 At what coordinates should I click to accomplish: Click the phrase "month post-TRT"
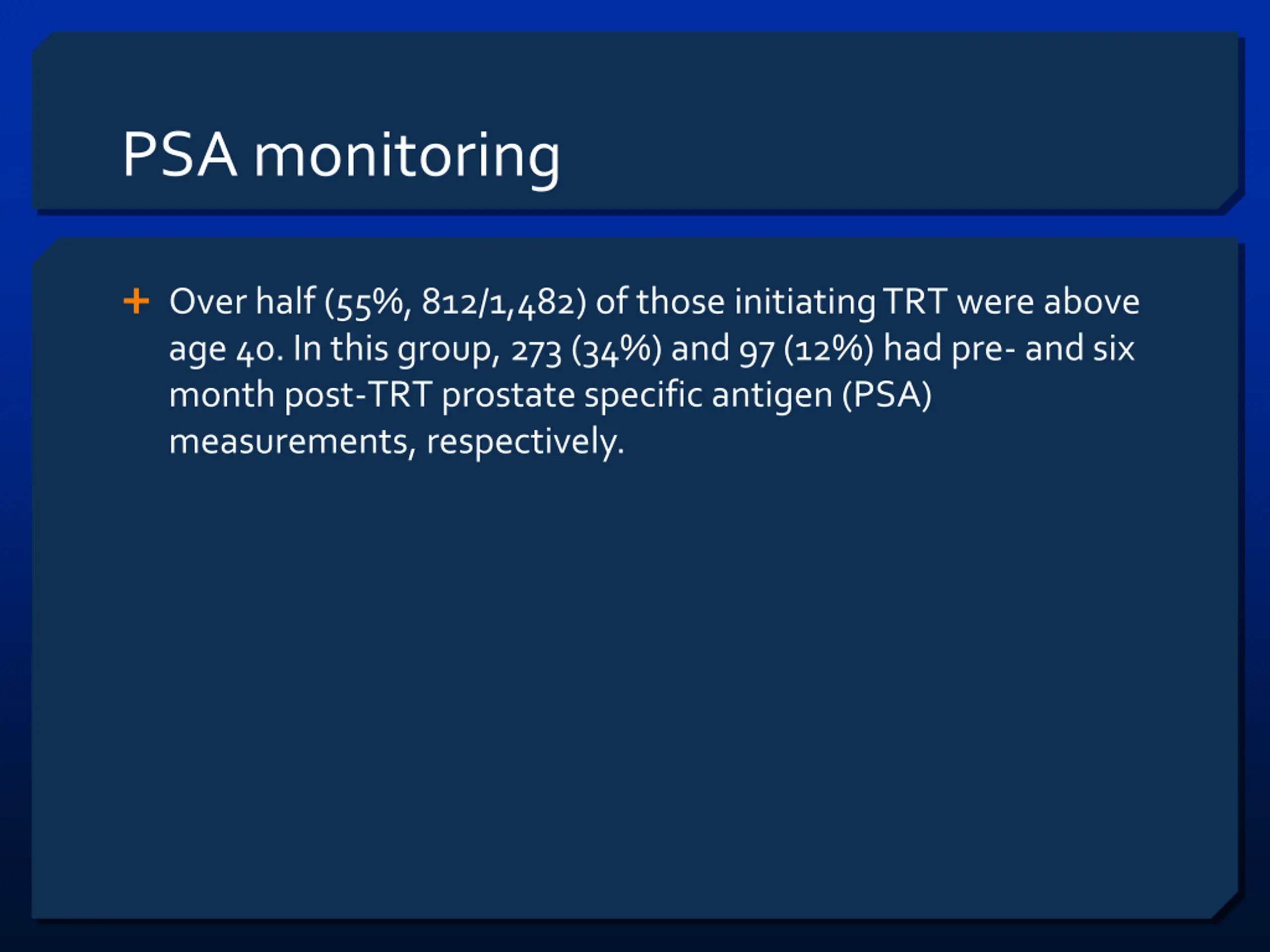click(x=300, y=395)
